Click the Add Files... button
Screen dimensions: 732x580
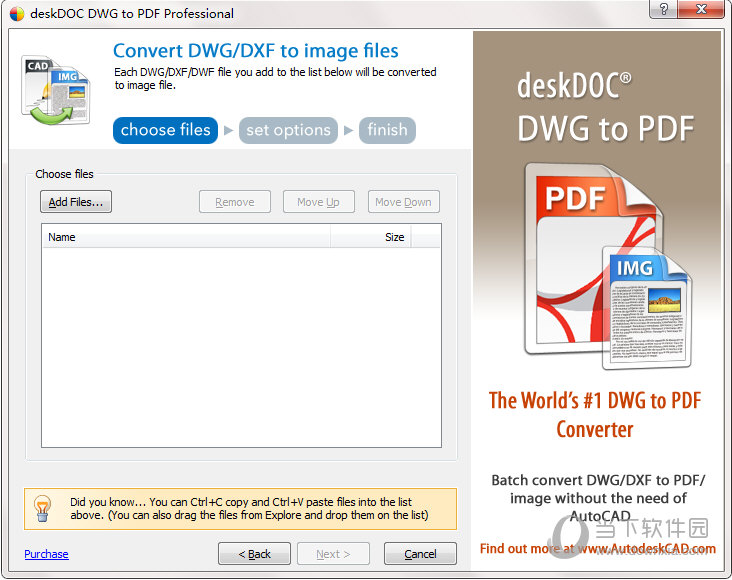tap(76, 202)
